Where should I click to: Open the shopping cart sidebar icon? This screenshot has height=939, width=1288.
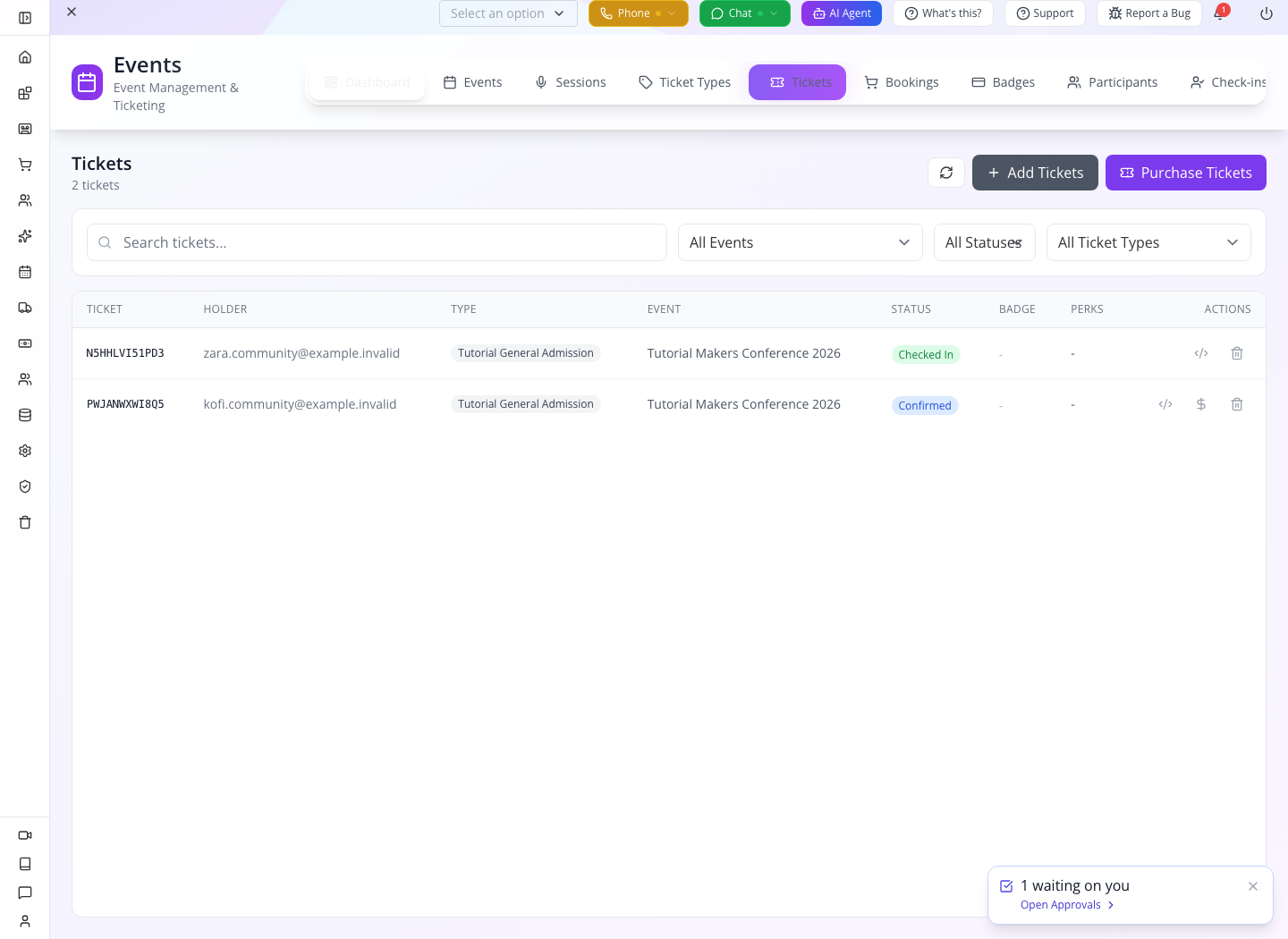(25, 165)
